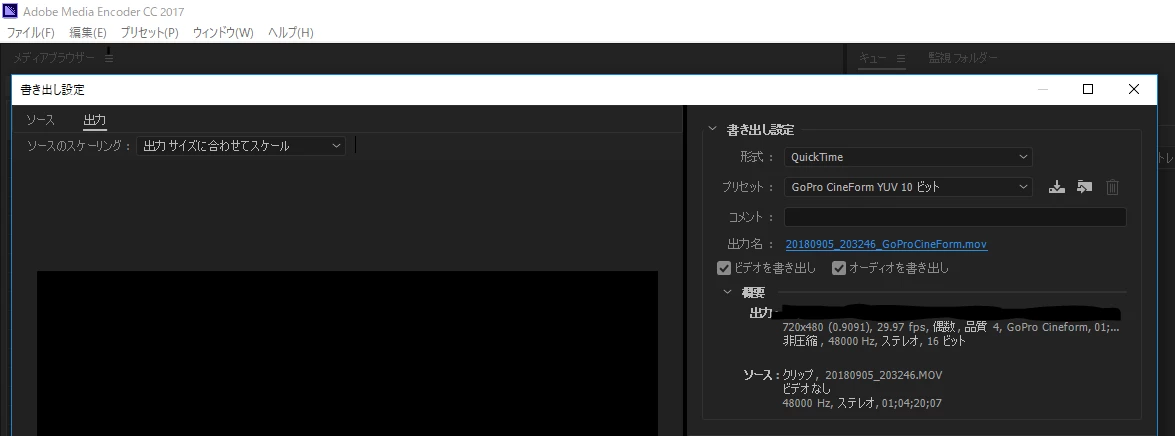This screenshot has width=1175, height=436.
Task: Click the delete preset trash icon
Action: [1112, 187]
